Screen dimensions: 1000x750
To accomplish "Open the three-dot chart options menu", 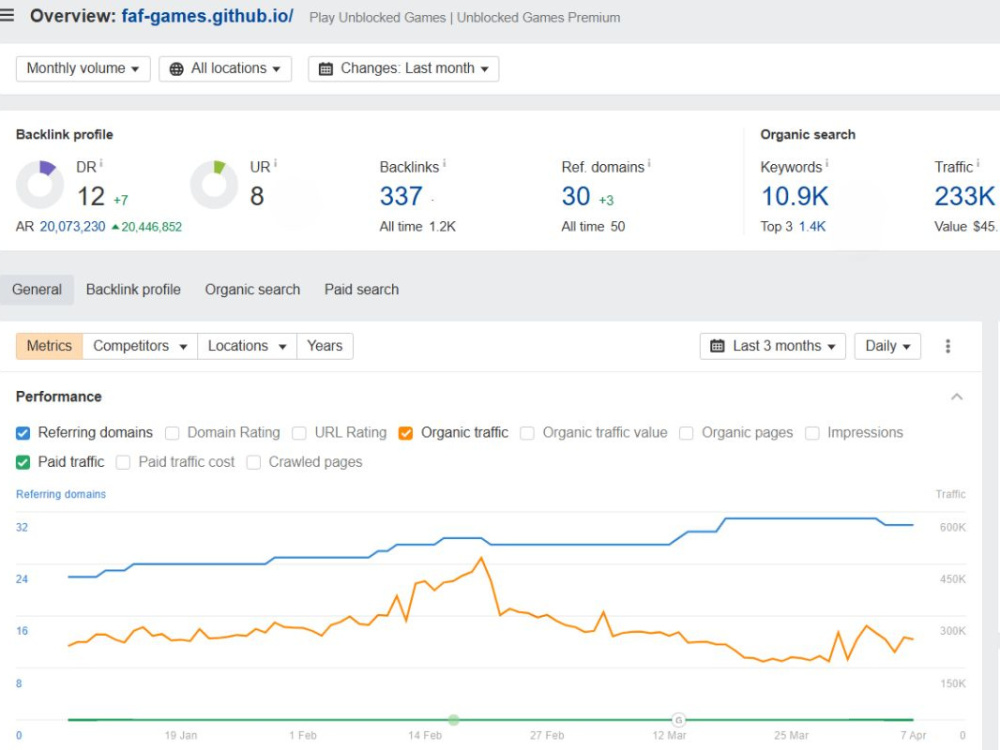I will click(948, 346).
